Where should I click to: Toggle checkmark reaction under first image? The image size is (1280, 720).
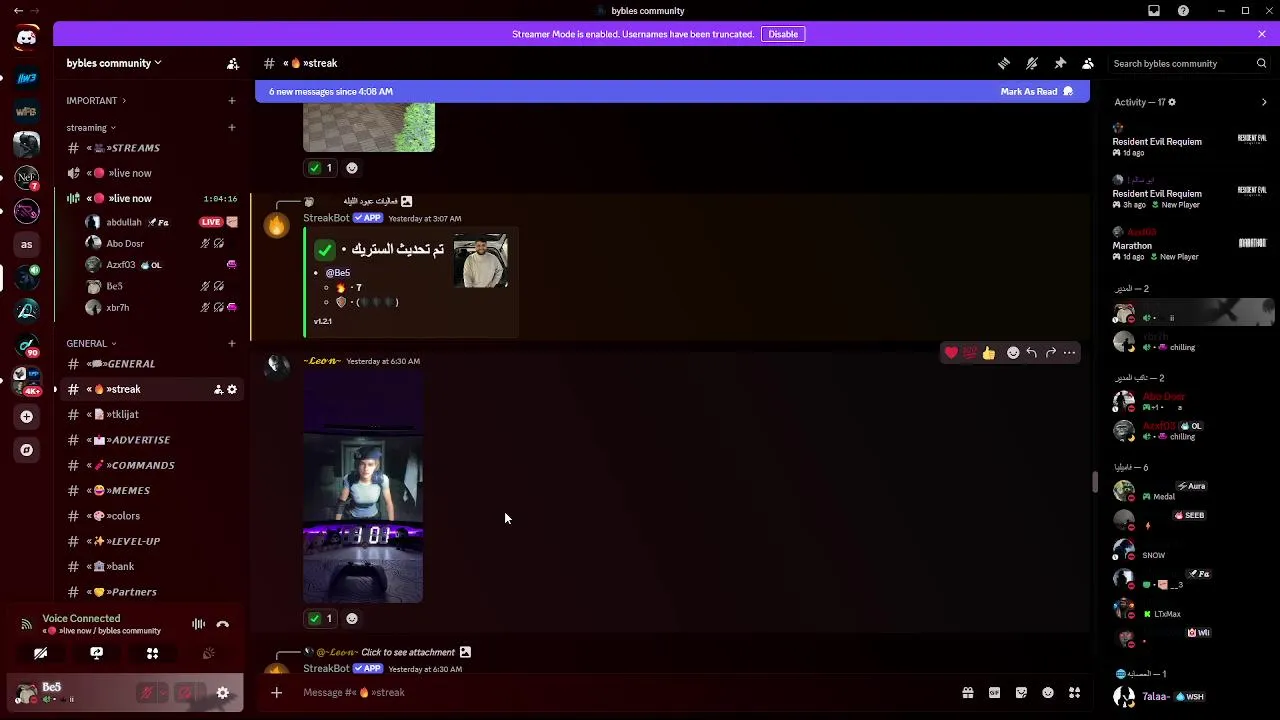(x=321, y=168)
